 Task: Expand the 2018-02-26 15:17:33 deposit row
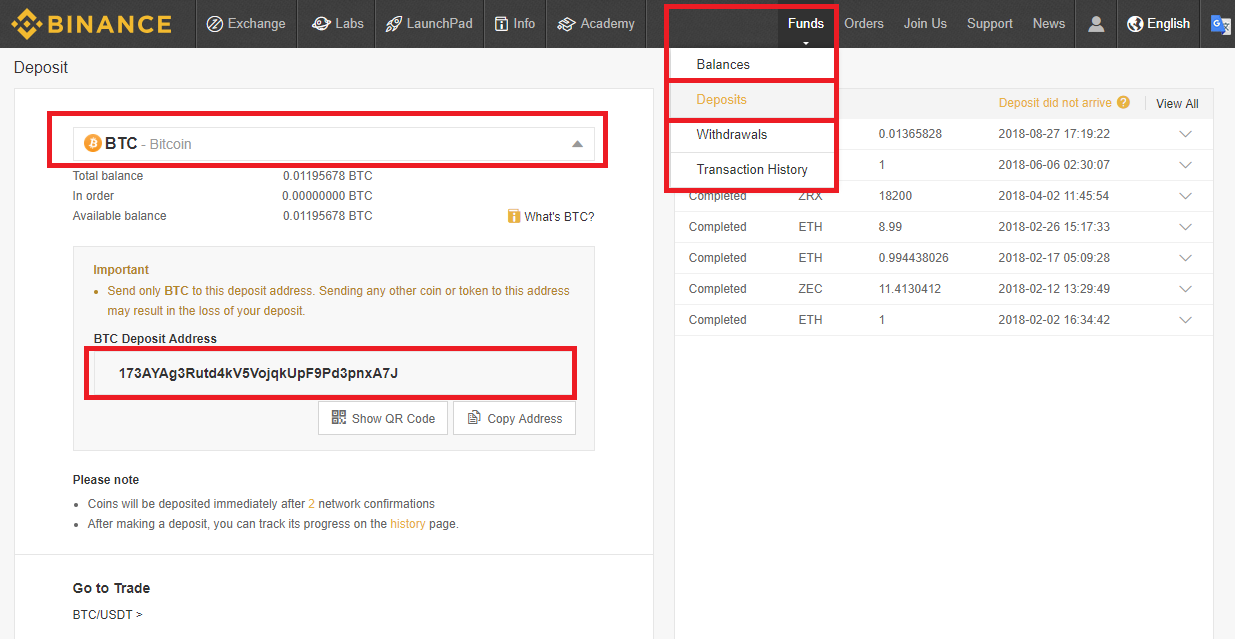[1186, 227]
